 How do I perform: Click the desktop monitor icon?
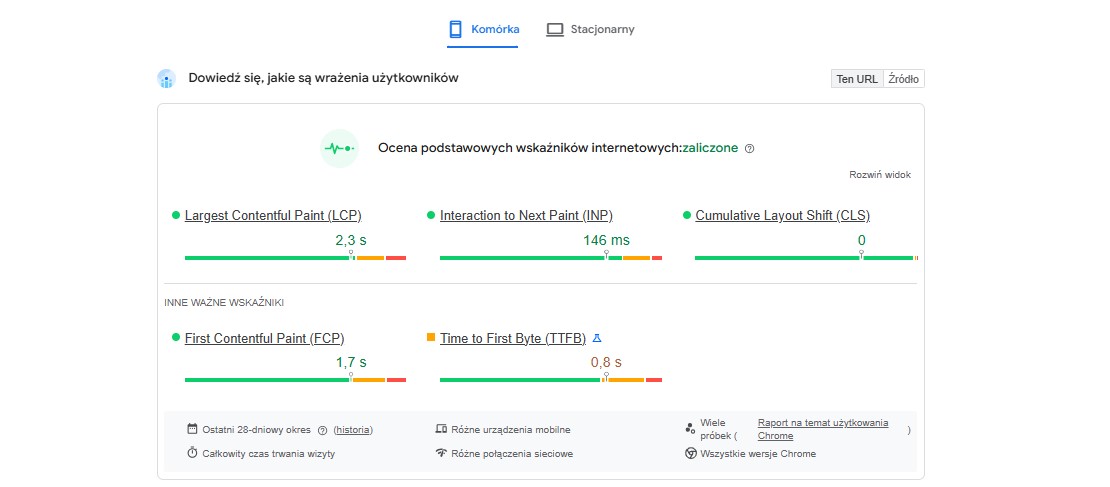(554, 29)
